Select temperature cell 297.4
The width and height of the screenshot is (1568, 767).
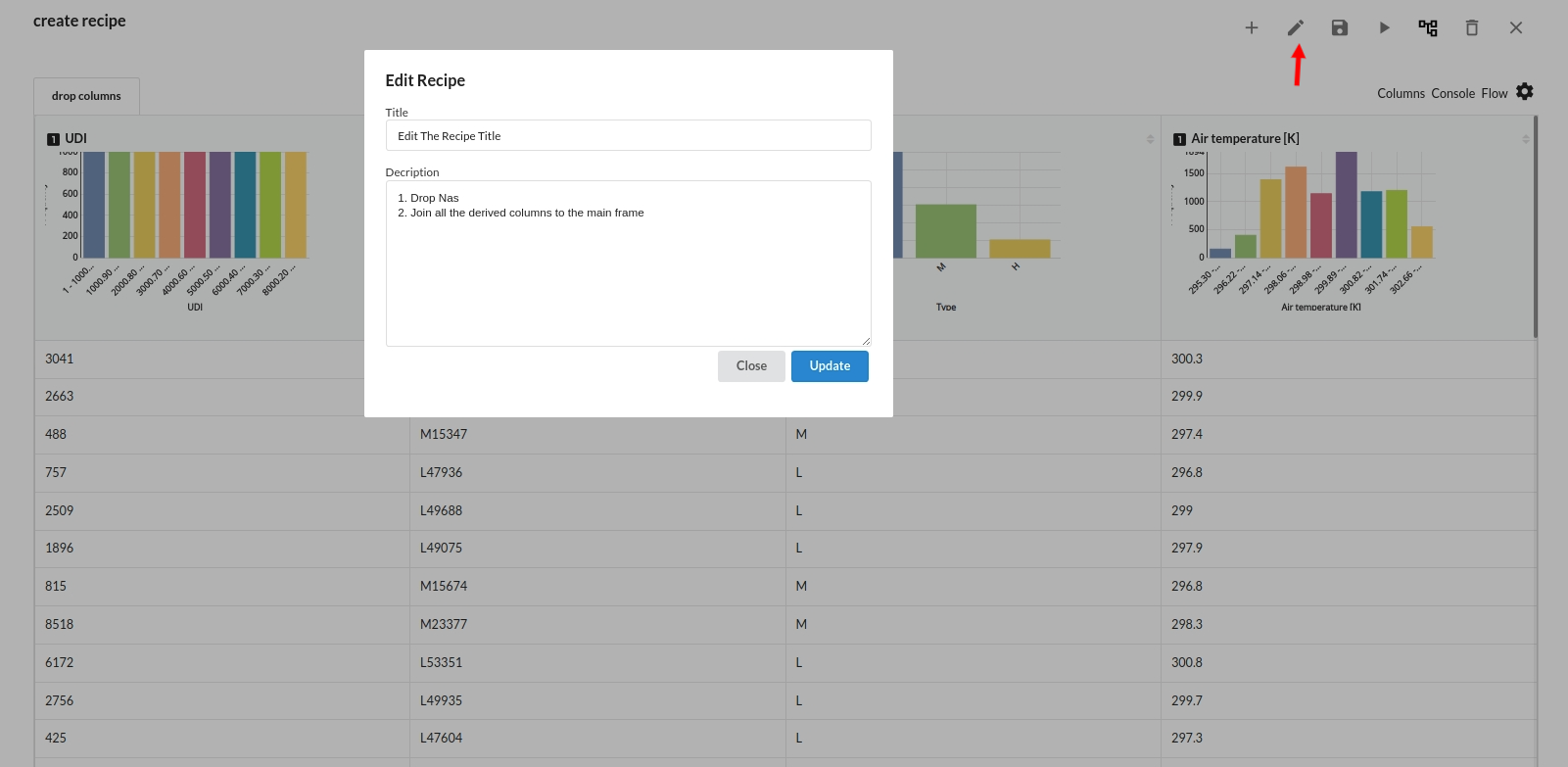coord(1348,435)
